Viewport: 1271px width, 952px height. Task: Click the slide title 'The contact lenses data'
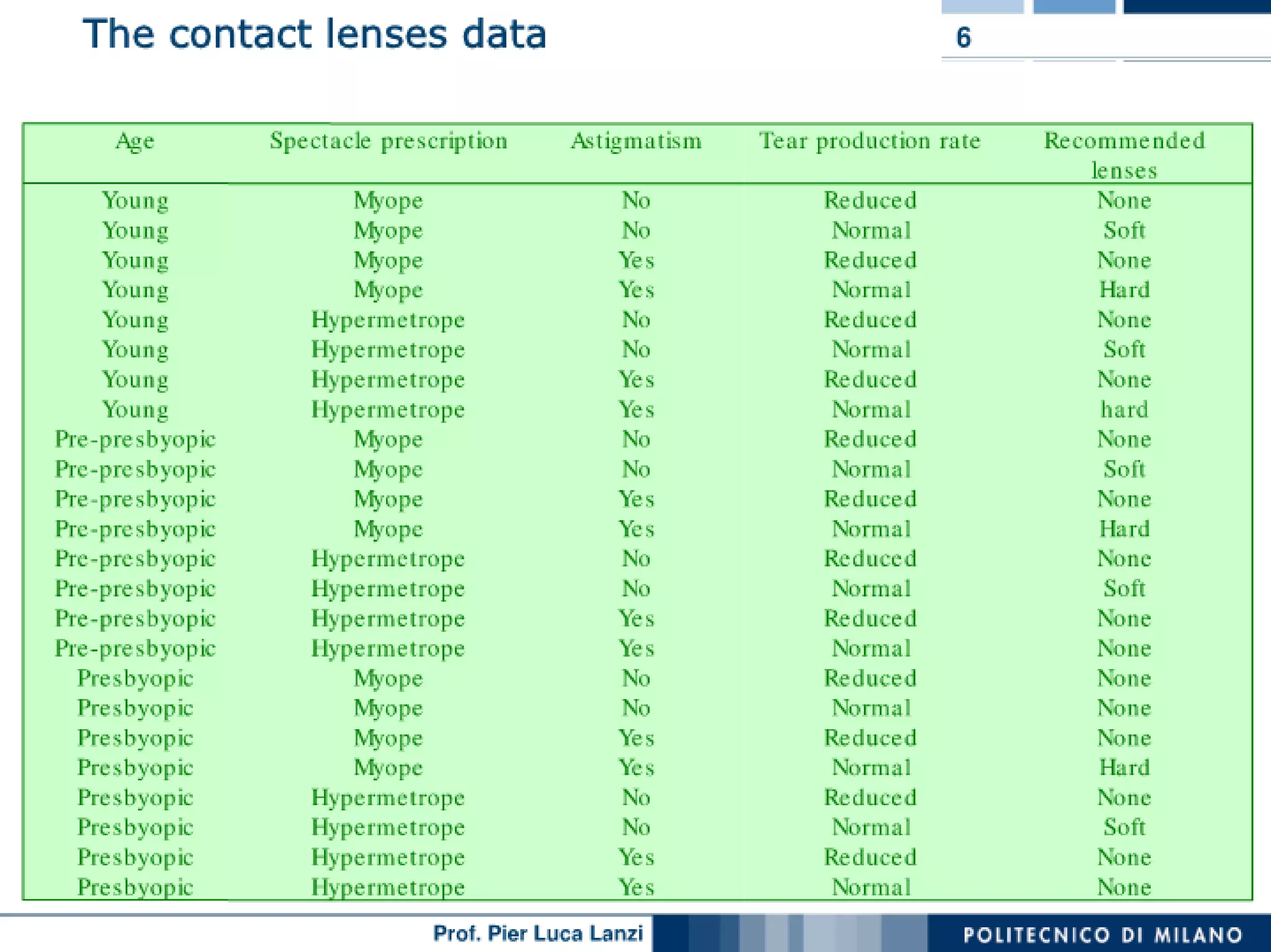click(x=314, y=34)
